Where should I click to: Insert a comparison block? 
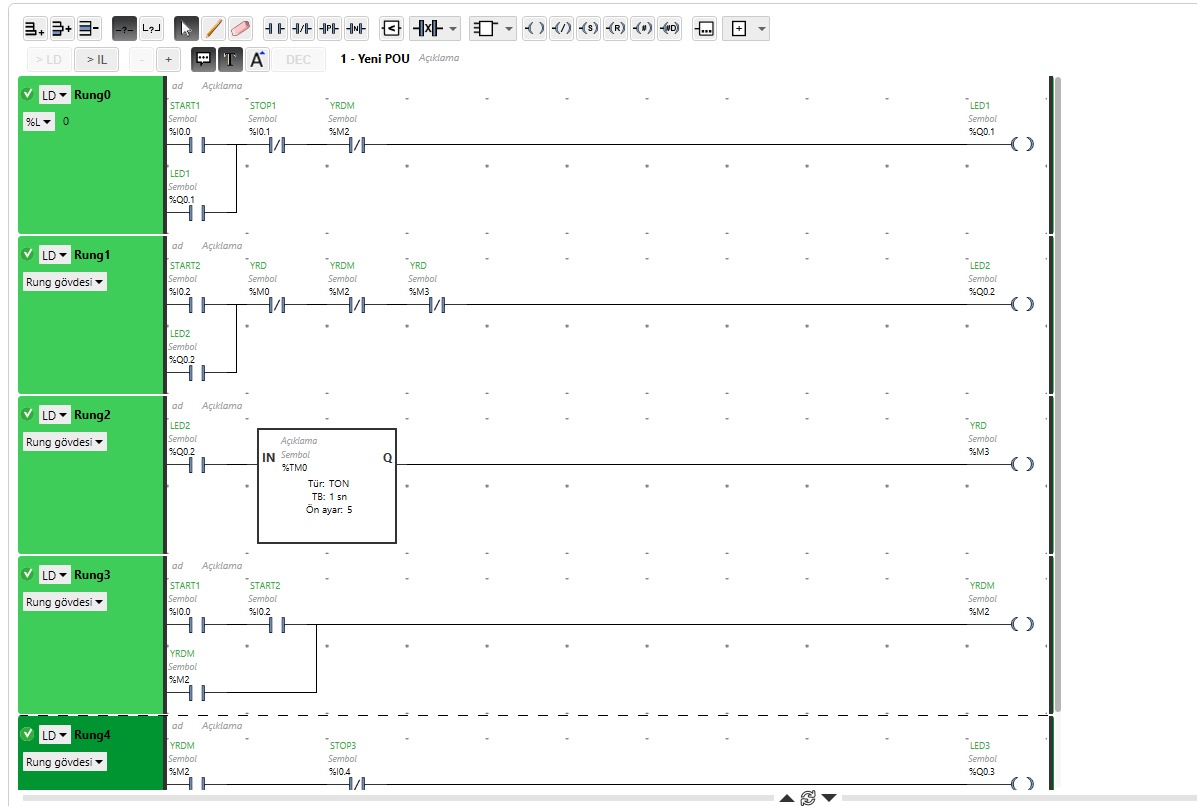click(391, 29)
